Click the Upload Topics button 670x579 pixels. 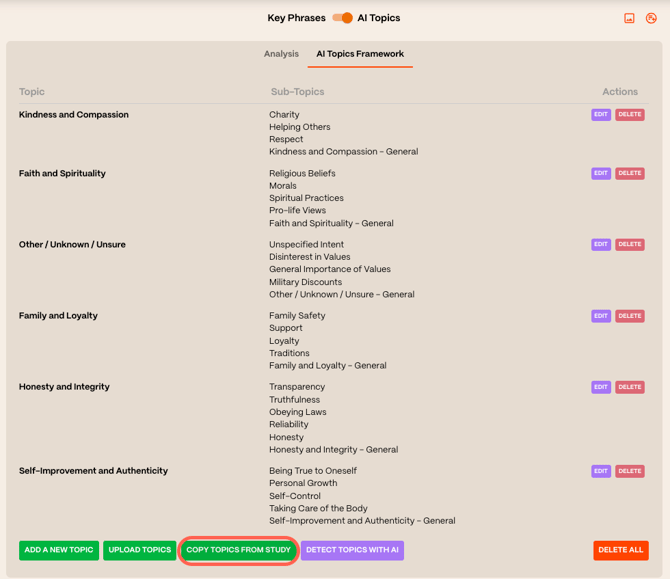pos(140,550)
